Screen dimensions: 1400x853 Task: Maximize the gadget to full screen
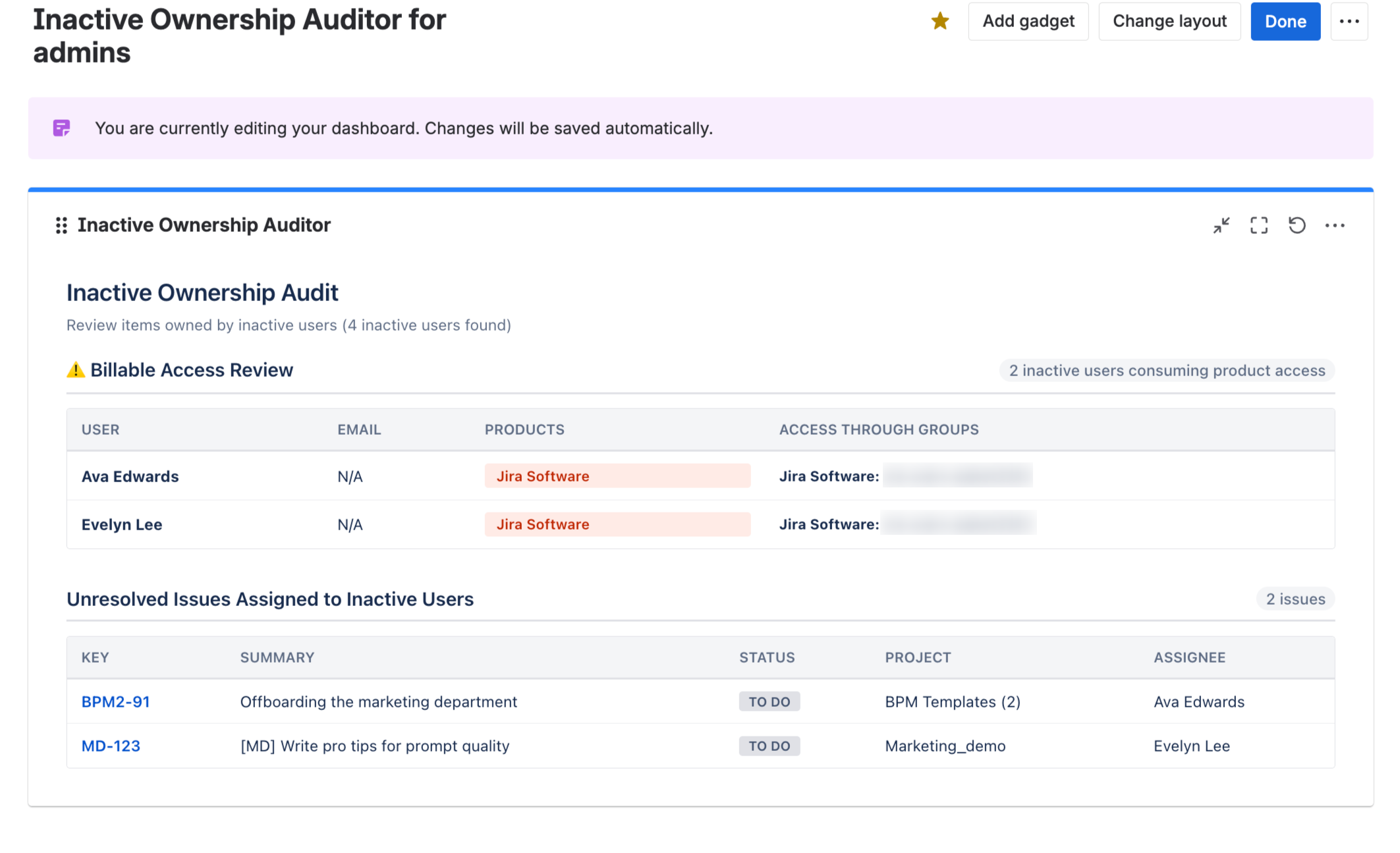coord(1259,225)
